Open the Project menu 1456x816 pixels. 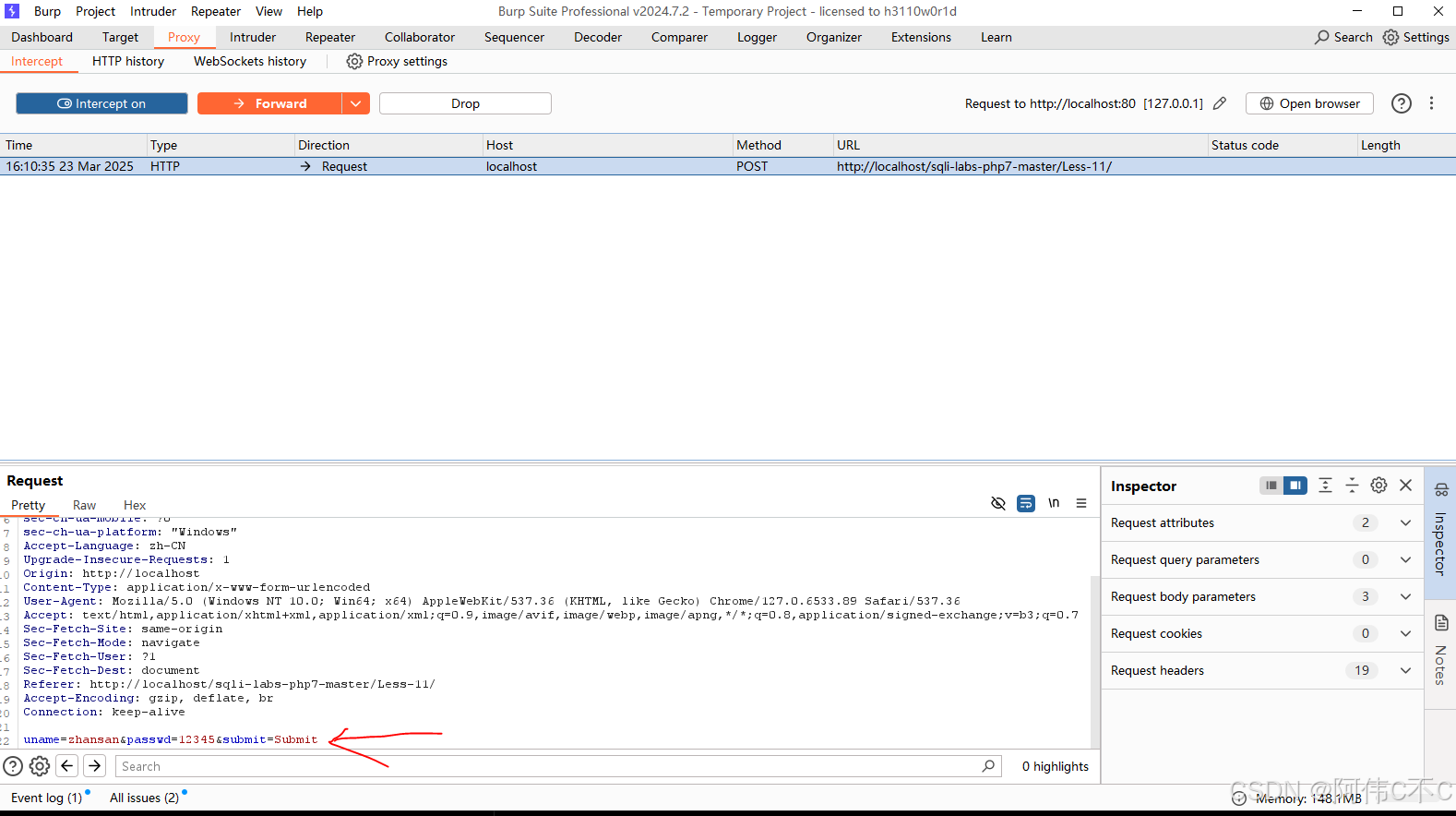95,11
